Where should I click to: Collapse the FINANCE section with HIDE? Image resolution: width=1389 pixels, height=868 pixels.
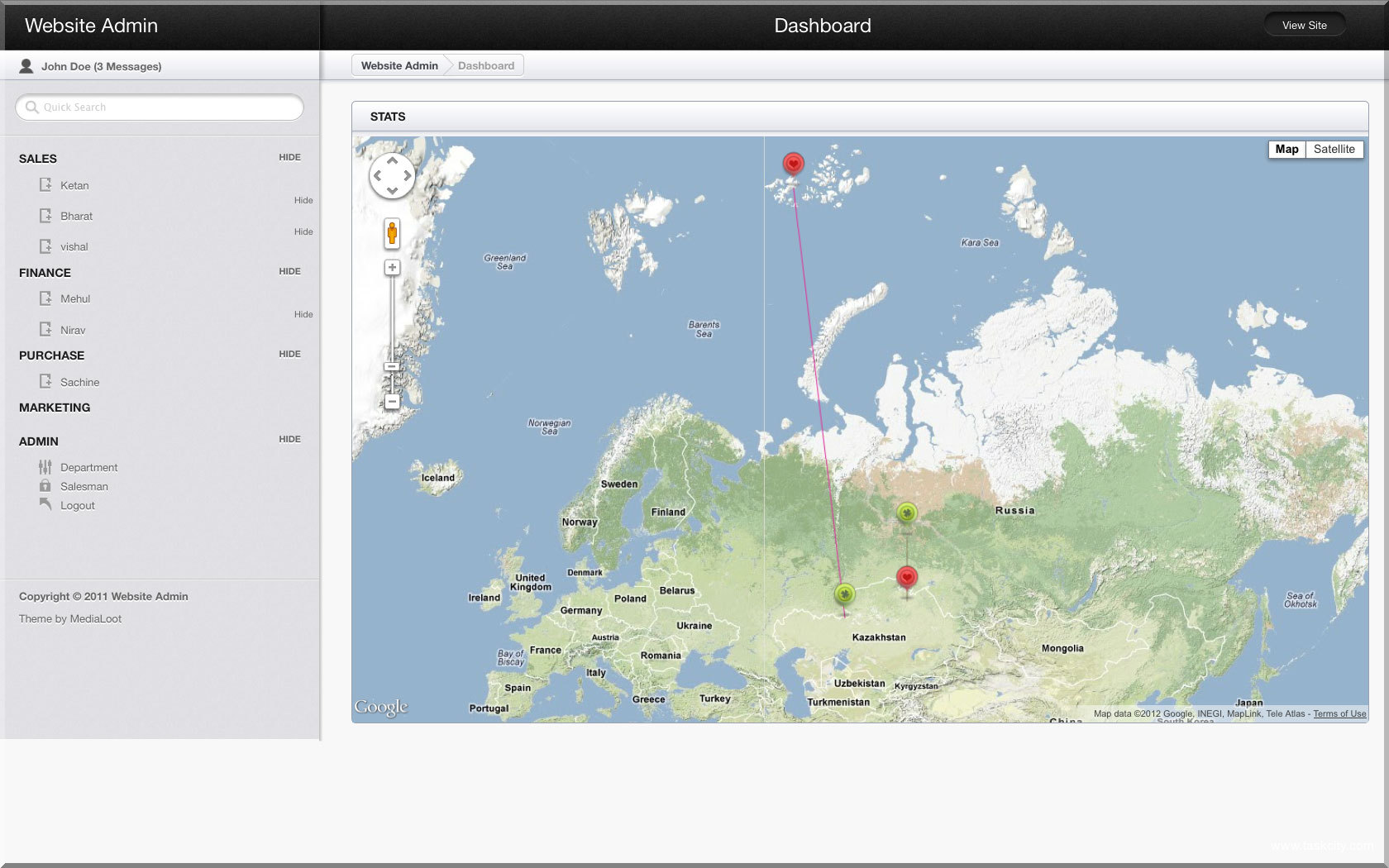click(289, 271)
